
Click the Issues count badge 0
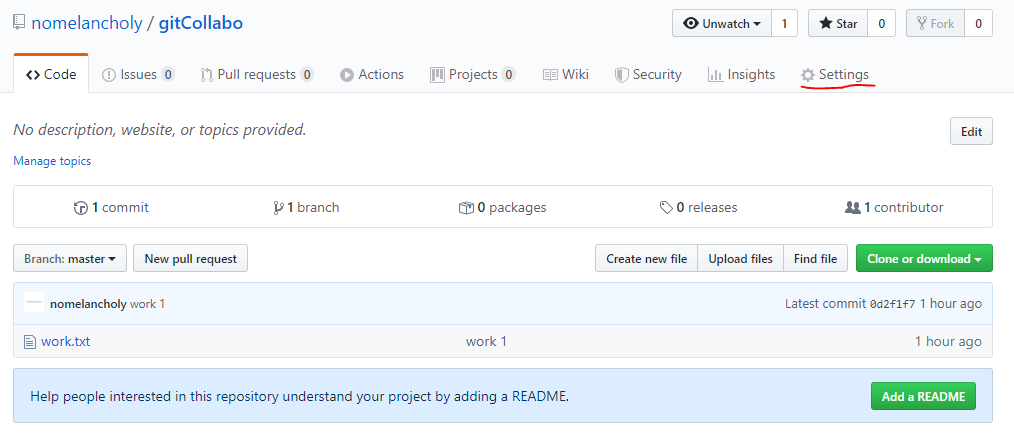[167, 75]
